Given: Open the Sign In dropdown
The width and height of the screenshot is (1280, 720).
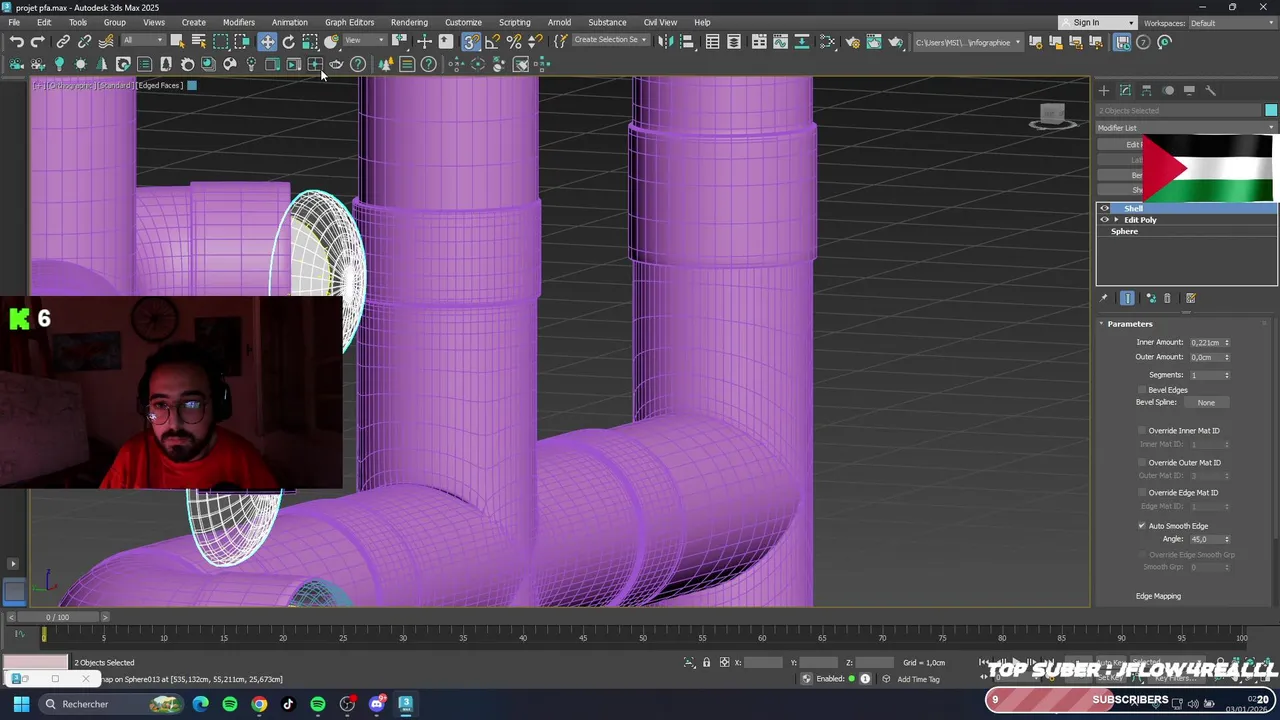Looking at the screenshot, I should 1098,23.
